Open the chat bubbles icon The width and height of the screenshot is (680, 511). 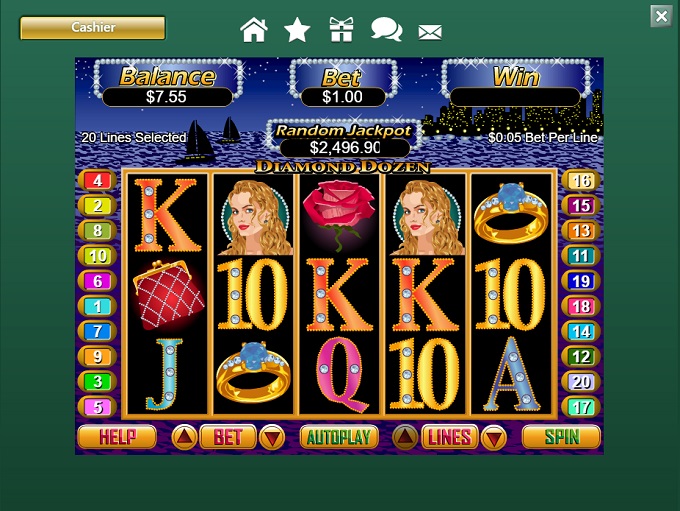point(386,30)
